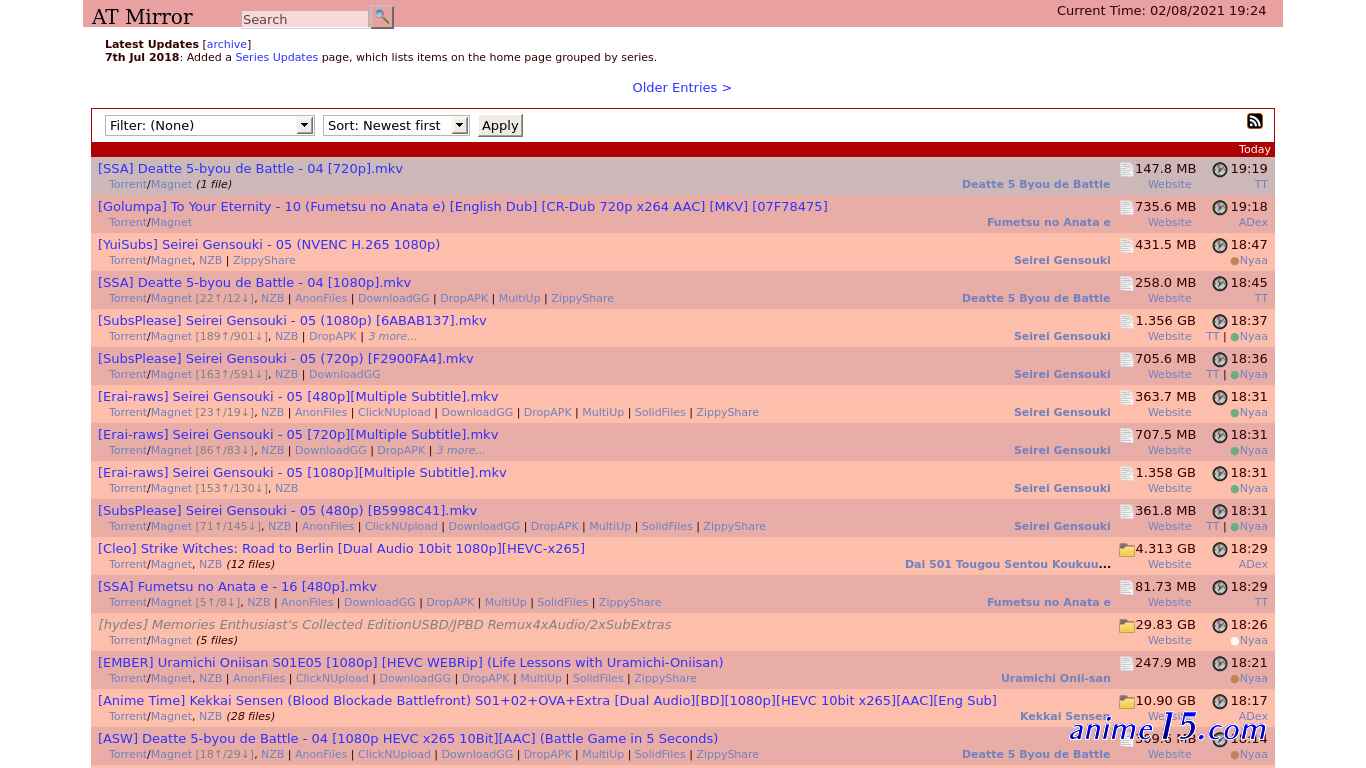Screen dimensions: 1366x768
Task: Open Cleo Strike Witches Road to Berlin entry
Action: 341,548
